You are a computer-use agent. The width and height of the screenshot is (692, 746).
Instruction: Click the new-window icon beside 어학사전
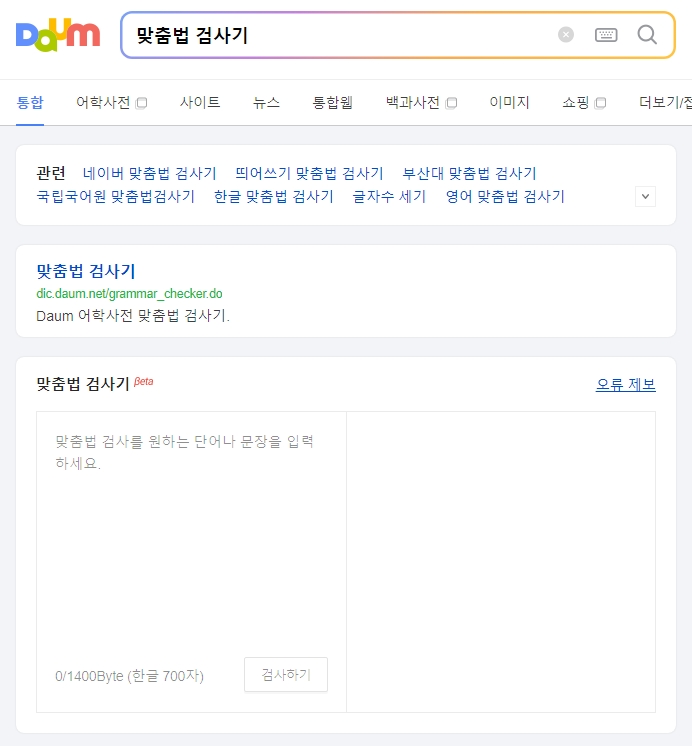coord(141,103)
